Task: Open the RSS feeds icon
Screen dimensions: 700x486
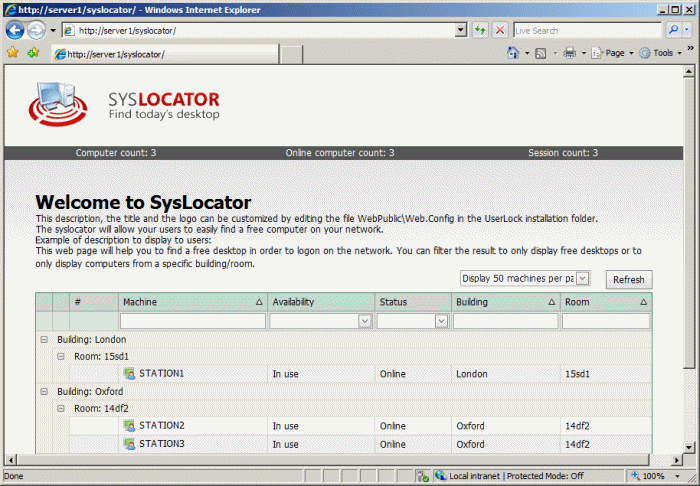Action: click(x=541, y=54)
